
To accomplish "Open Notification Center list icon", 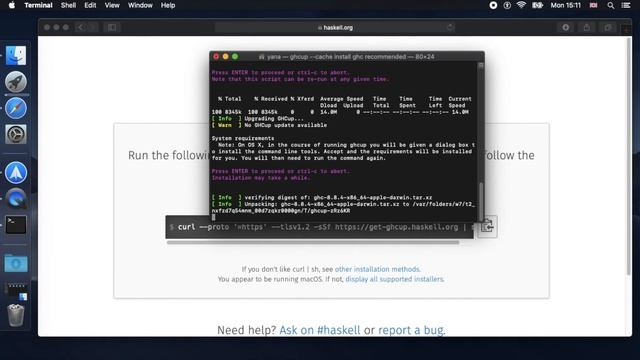I will click(626, 5).
